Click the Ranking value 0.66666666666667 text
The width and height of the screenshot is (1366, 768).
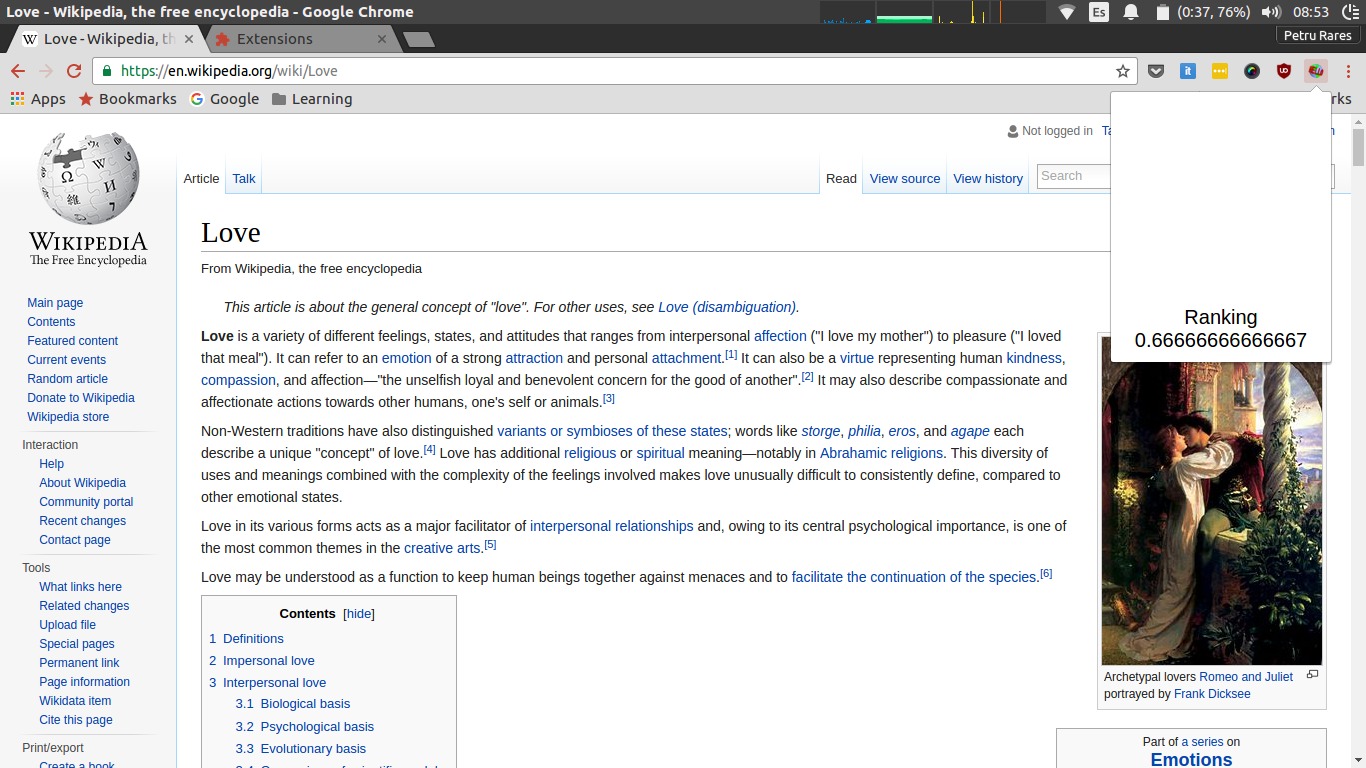1220,340
